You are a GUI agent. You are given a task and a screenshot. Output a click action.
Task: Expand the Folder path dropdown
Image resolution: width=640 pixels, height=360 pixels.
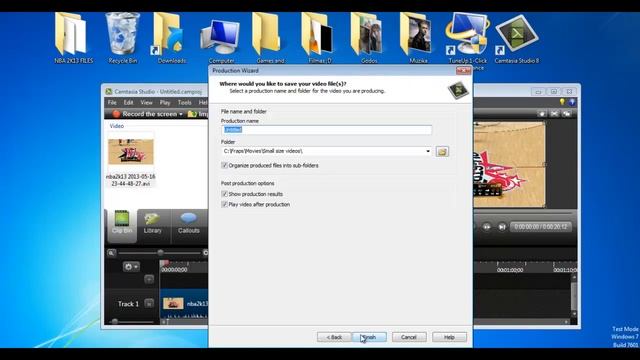[x=428, y=151]
